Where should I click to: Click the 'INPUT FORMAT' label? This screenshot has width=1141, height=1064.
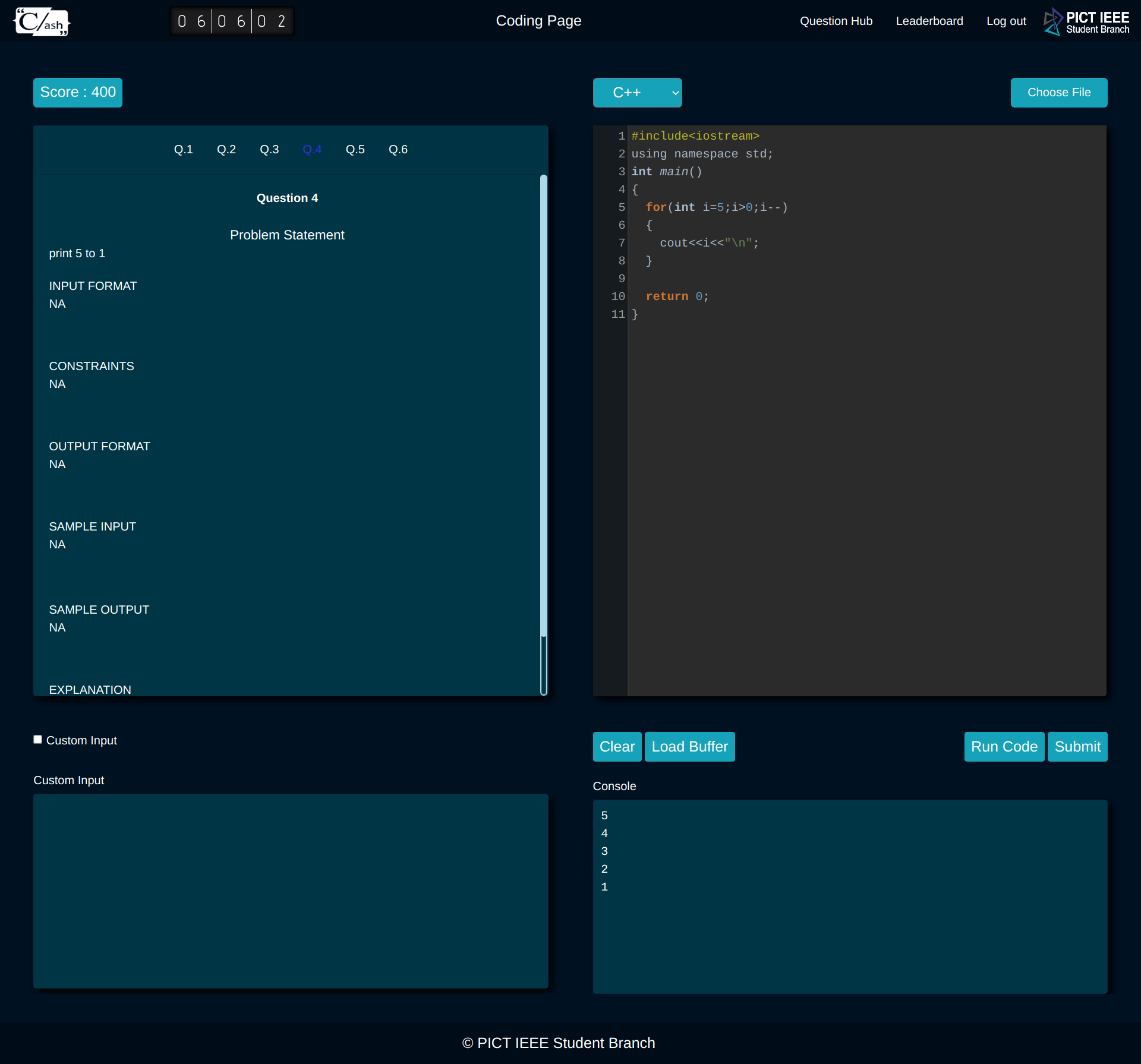point(93,286)
